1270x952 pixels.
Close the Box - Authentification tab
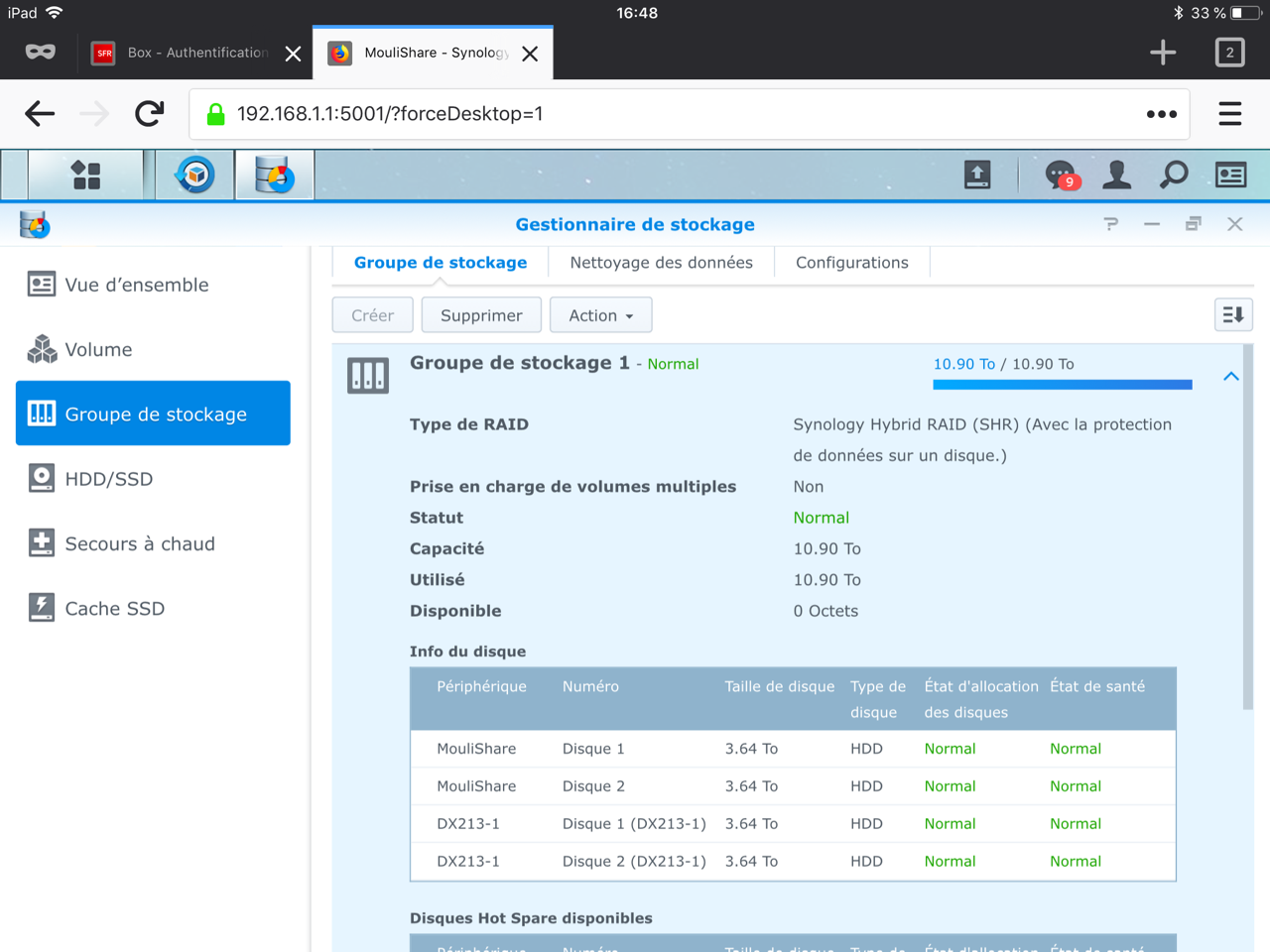click(293, 54)
